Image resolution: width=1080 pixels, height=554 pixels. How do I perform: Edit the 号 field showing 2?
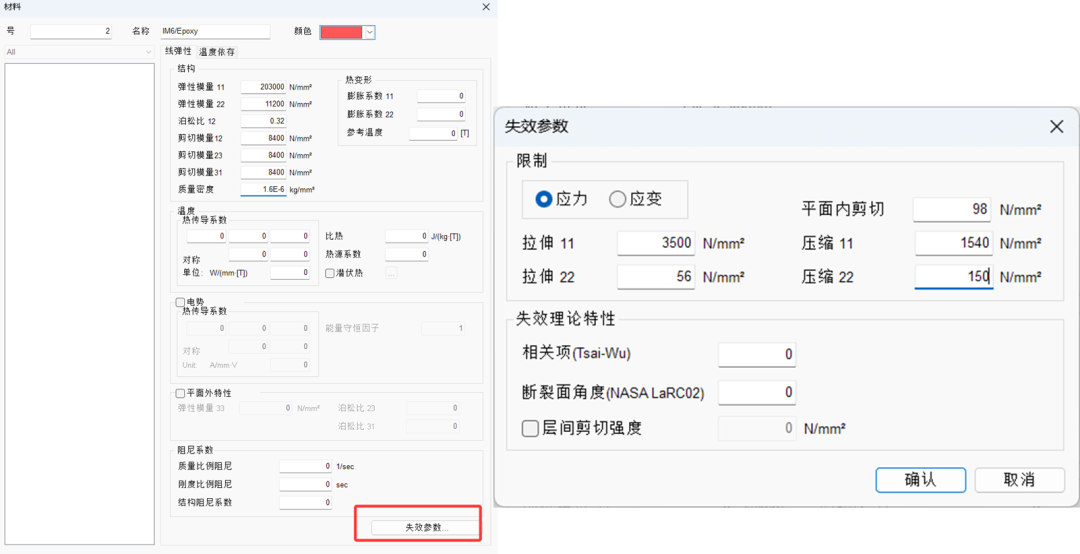click(71, 32)
